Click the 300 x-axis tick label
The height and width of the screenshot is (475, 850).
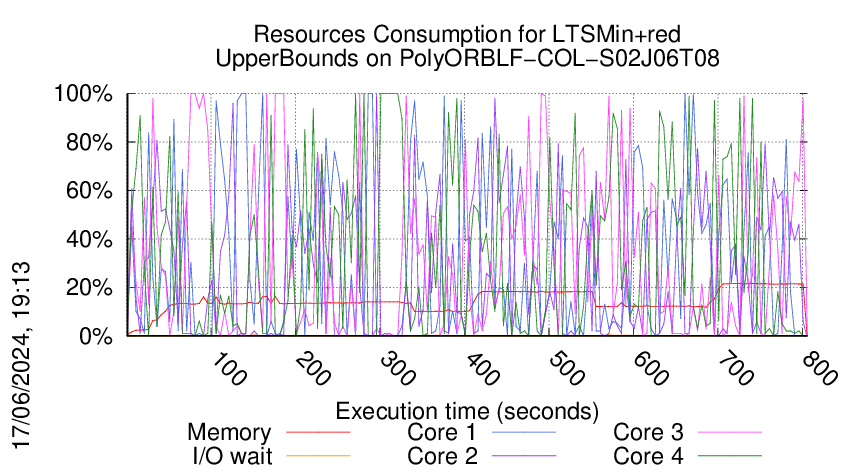click(397, 370)
